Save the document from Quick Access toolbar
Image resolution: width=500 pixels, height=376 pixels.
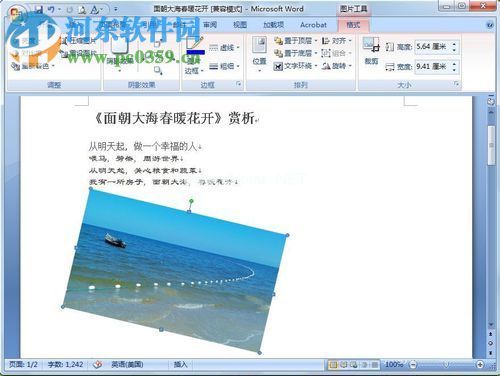pos(39,10)
